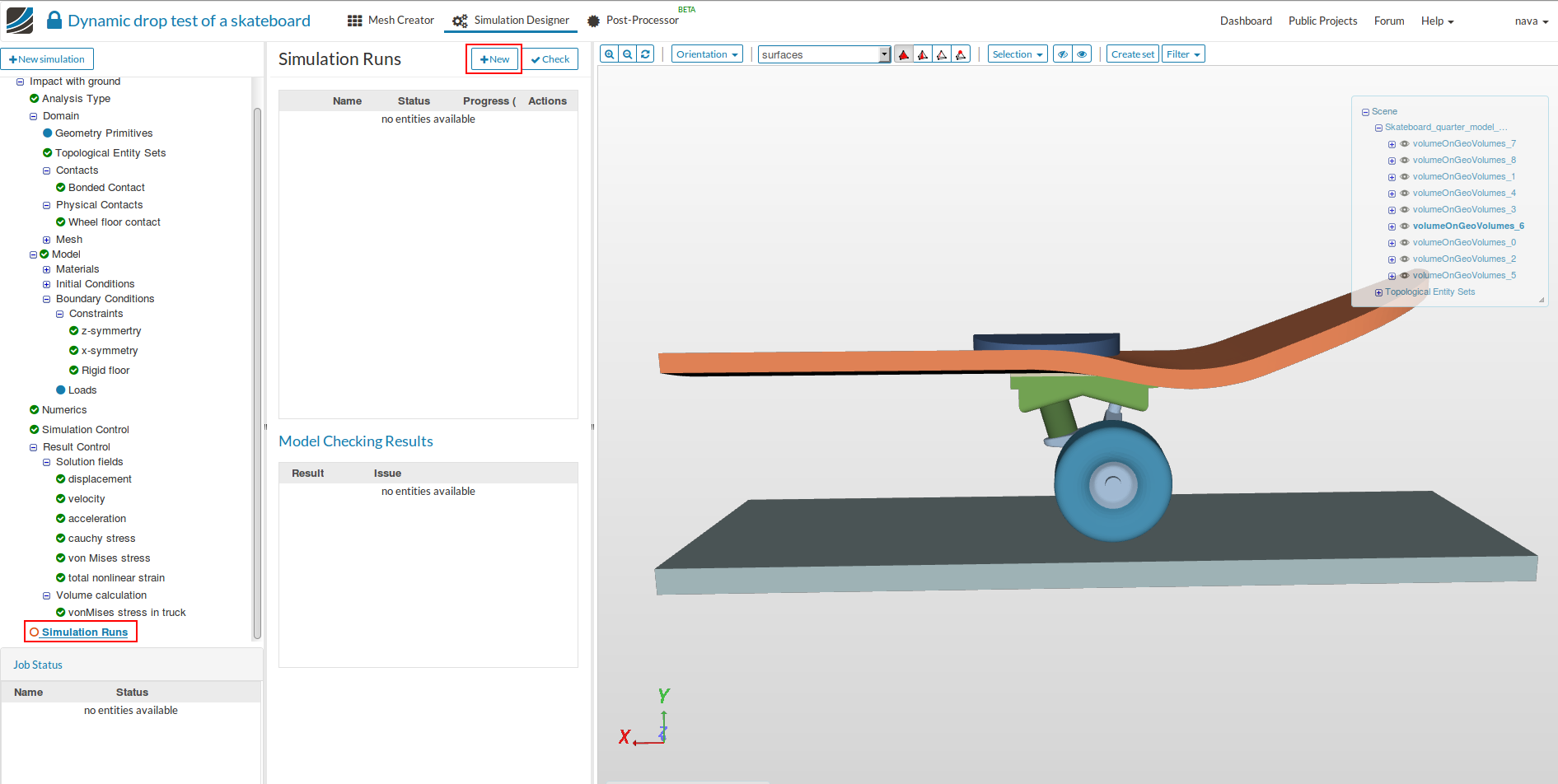Expand the Mesh tree node
Viewport: 1558px width, 784px height.
pos(46,240)
